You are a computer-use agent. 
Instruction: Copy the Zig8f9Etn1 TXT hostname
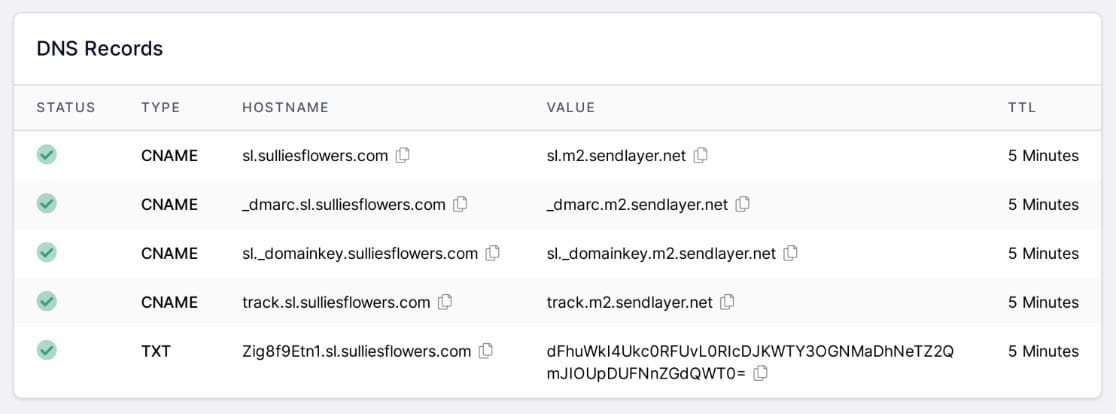coord(485,351)
